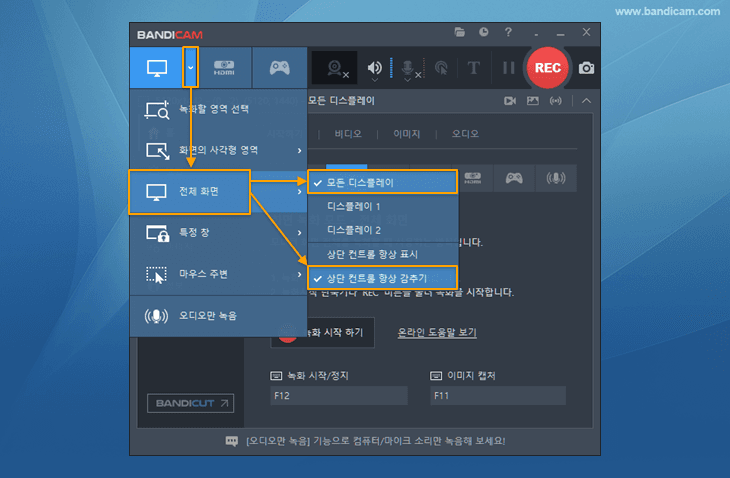Click the rectangle arrow icon beside 화면의 사각형 영역

pos(157,151)
